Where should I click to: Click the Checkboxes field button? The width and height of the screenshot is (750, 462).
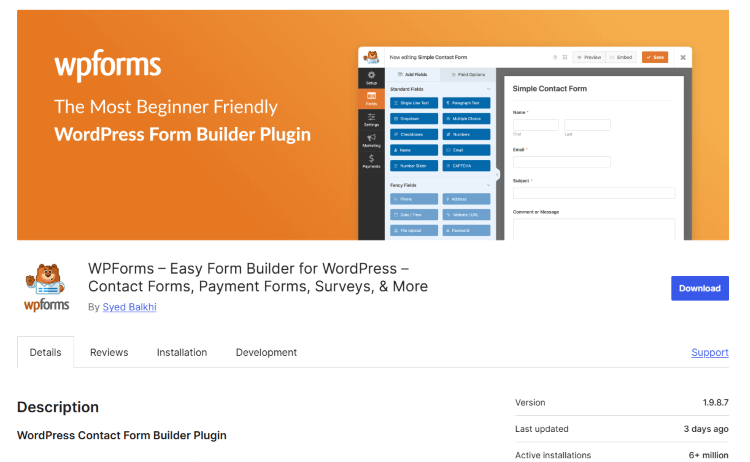[x=414, y=134]
